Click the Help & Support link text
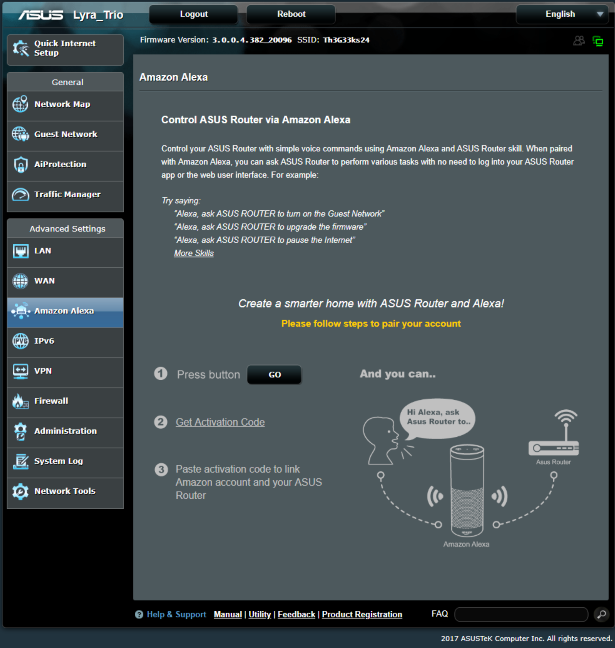The image size is (615, 648). coord(176,615)
